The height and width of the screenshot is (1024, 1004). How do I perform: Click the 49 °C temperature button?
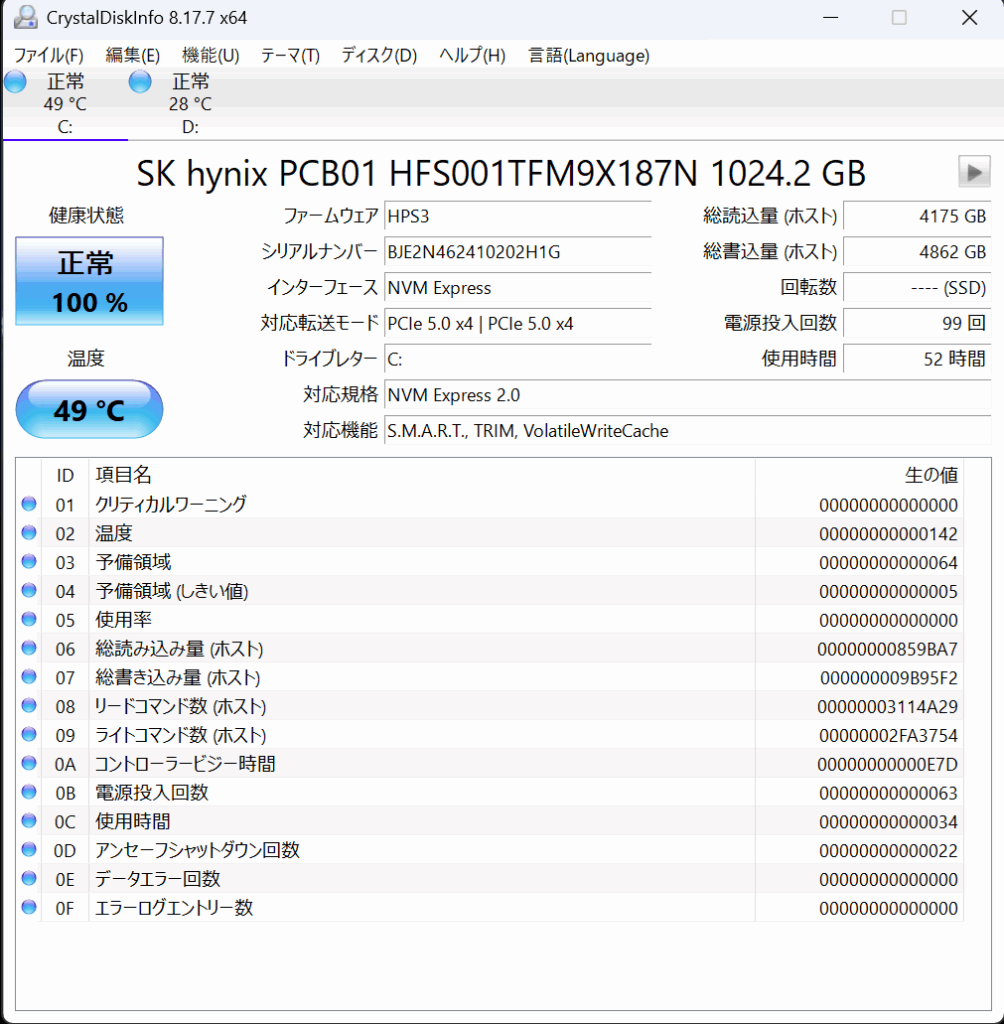[x=89, y=409]
